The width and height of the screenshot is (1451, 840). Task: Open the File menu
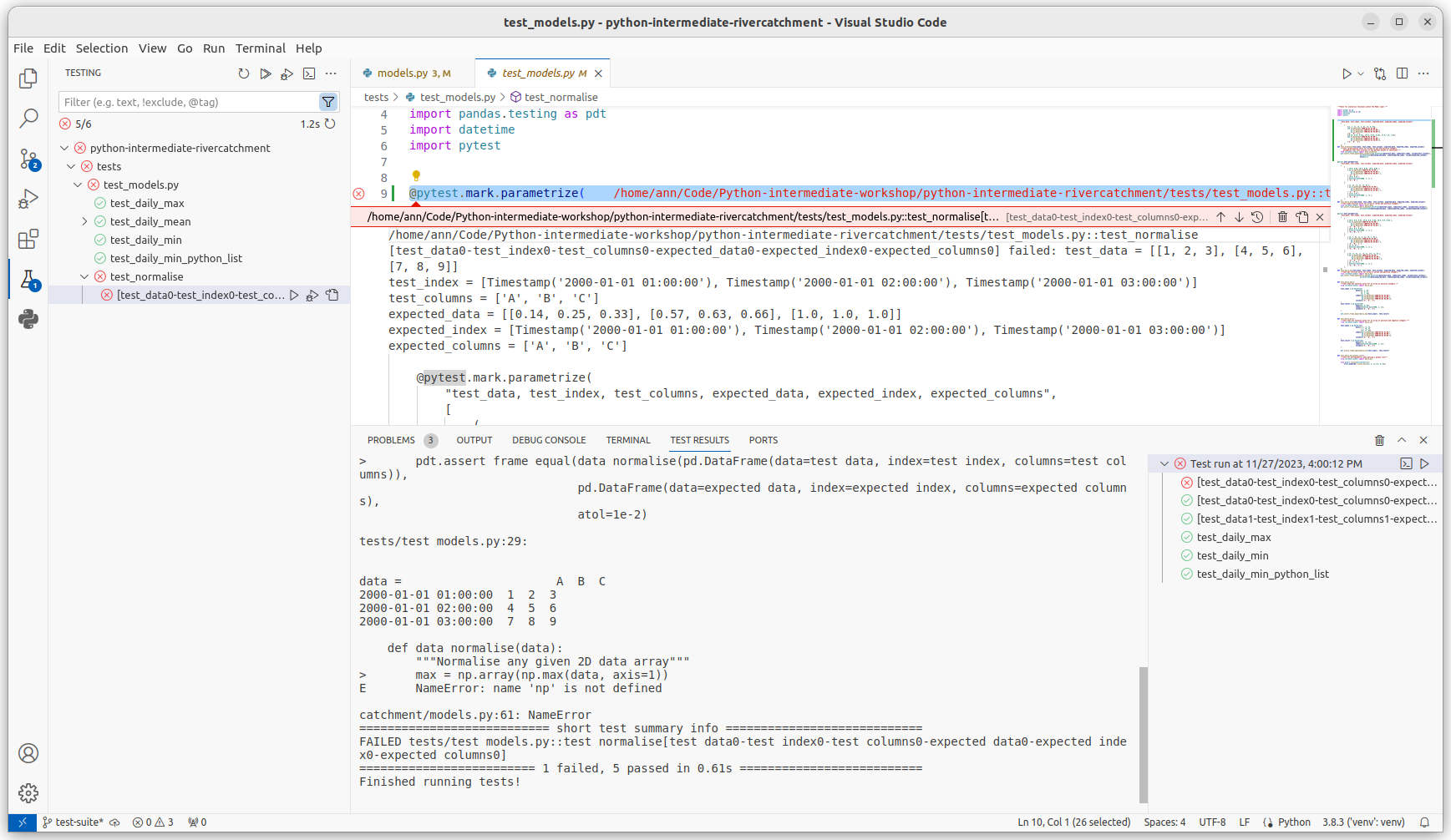23,48
